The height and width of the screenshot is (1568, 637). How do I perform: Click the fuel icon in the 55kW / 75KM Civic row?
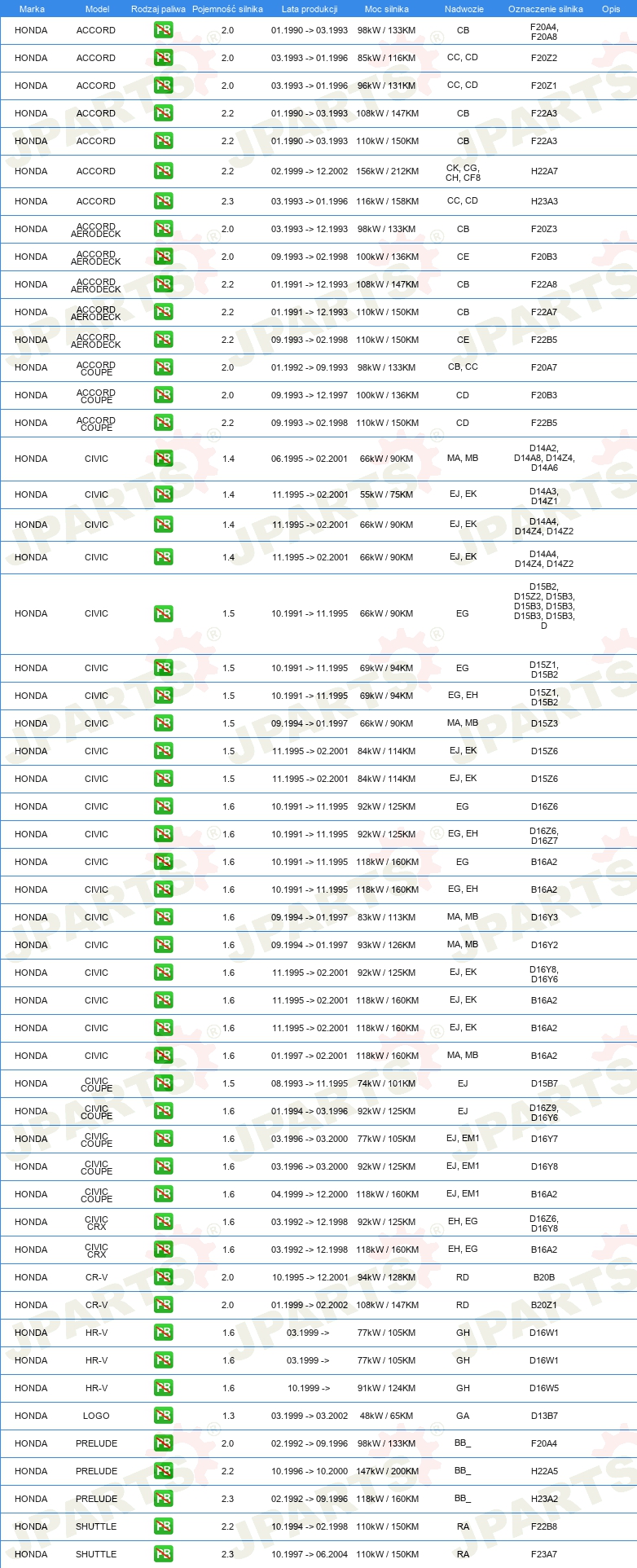(x=163, y=494)
